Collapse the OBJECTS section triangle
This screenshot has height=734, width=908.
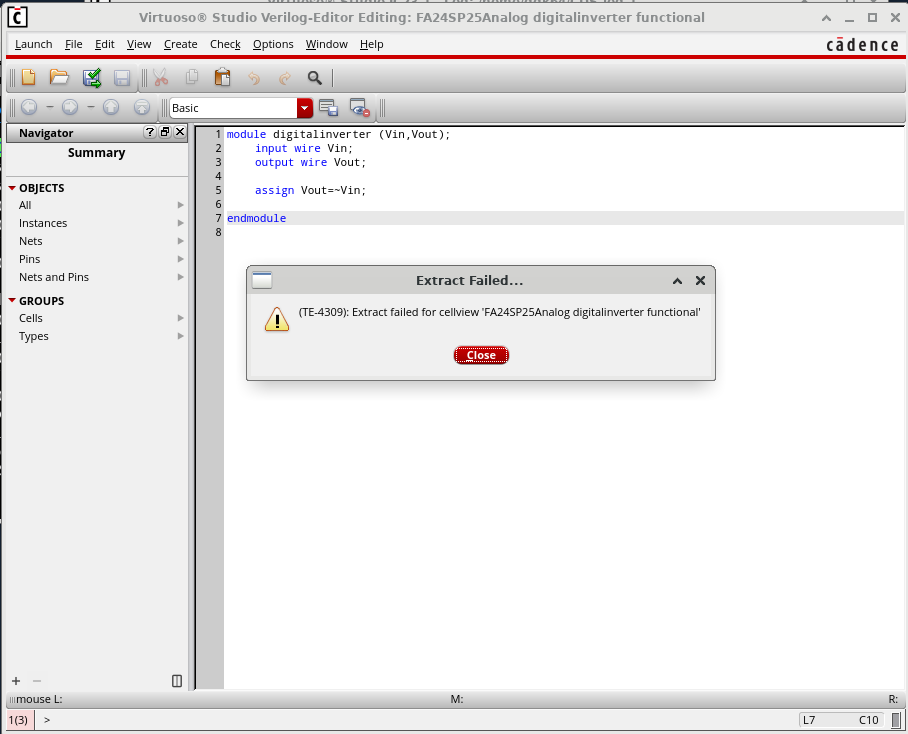click(x=12, y=188)
